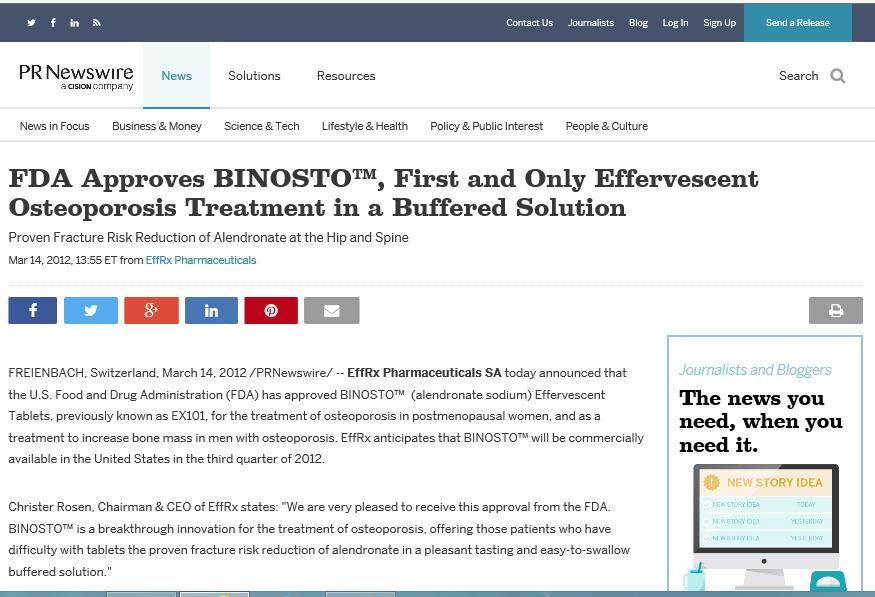875x597 pixels.
Task: Open the RSS feed icon
Action: click(x=97, y=23)
